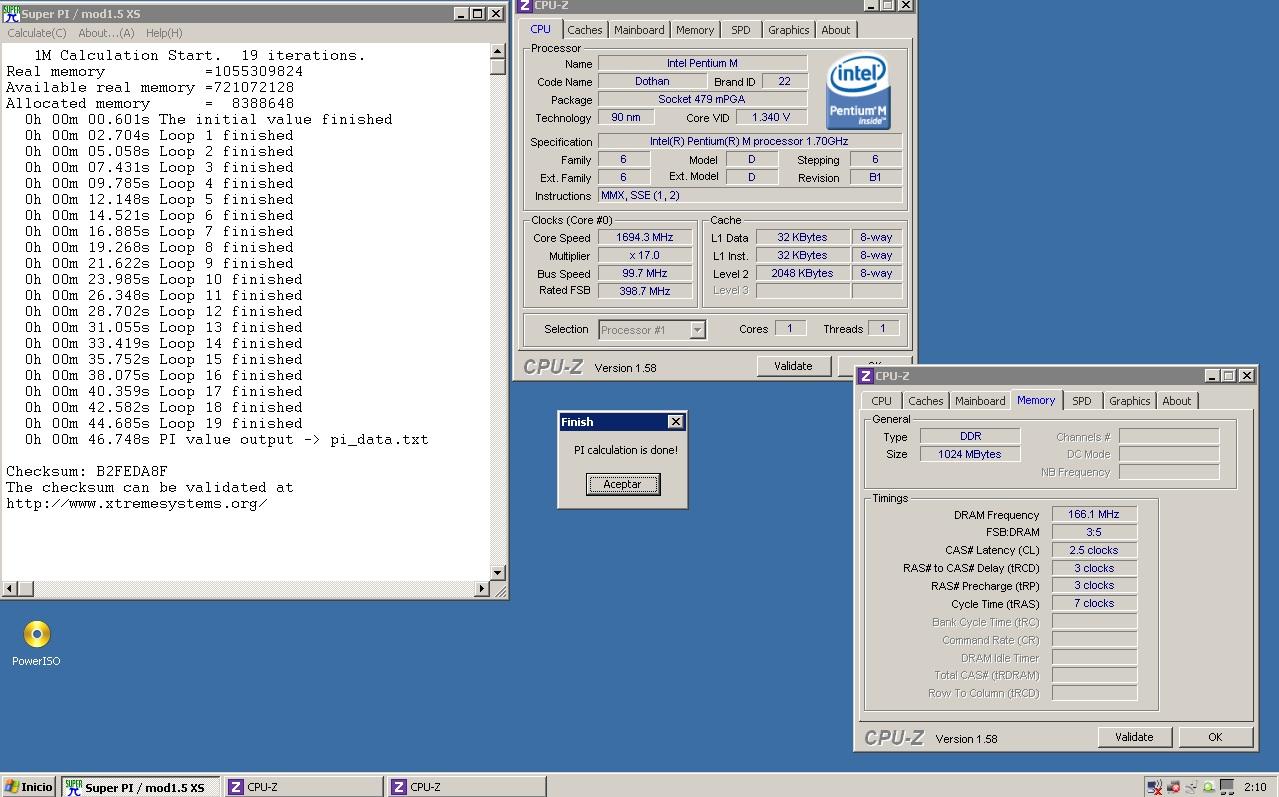
Task: Click the left arrow of Super PI horizontal scrollbar
Action: 8,589
